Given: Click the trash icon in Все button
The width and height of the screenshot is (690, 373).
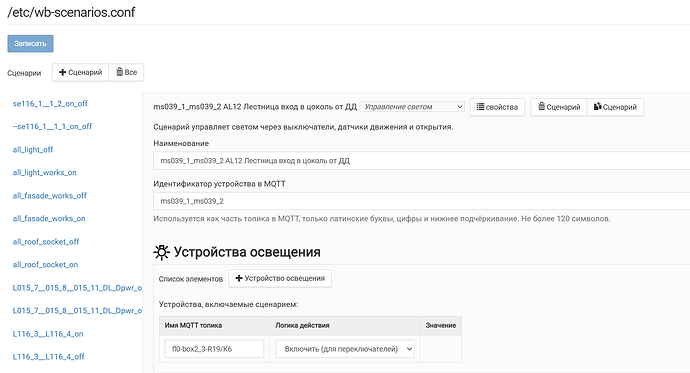Looking at the screenshot, I should coord(119,72).
